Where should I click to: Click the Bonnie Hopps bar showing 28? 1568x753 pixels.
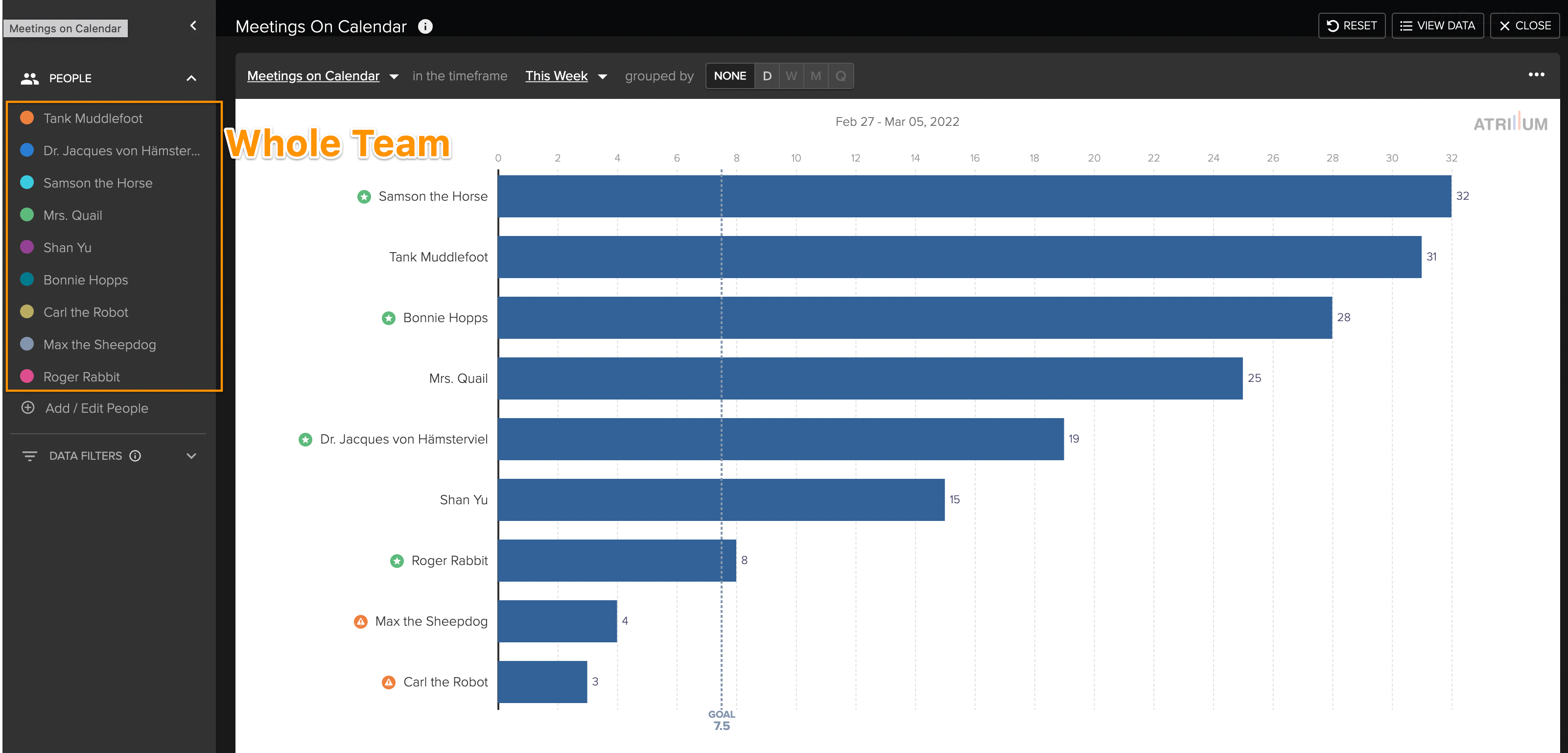click(915, 318)
